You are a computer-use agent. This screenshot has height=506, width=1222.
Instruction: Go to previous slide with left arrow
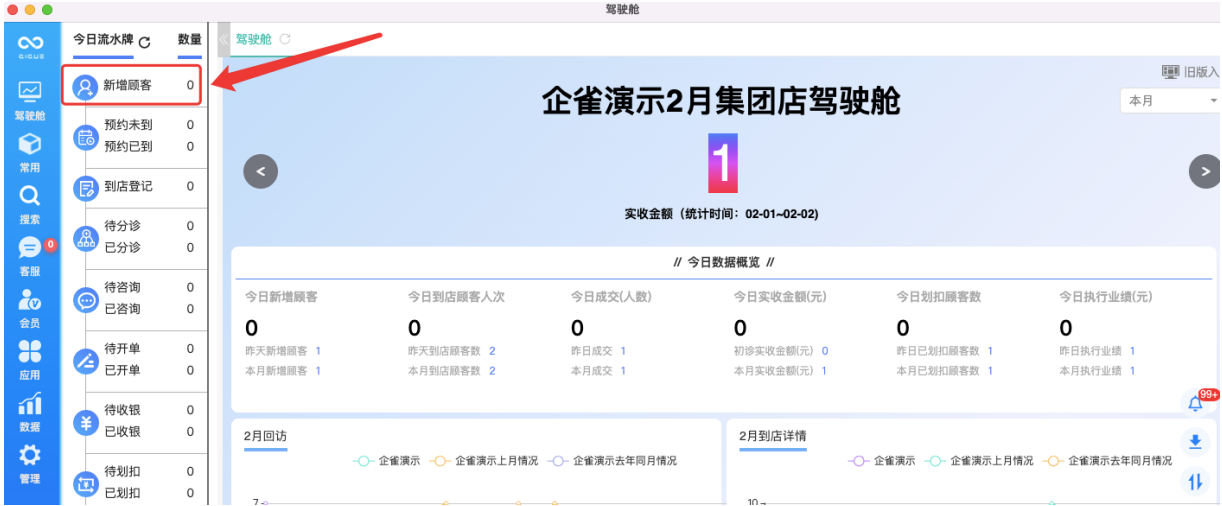260,172
